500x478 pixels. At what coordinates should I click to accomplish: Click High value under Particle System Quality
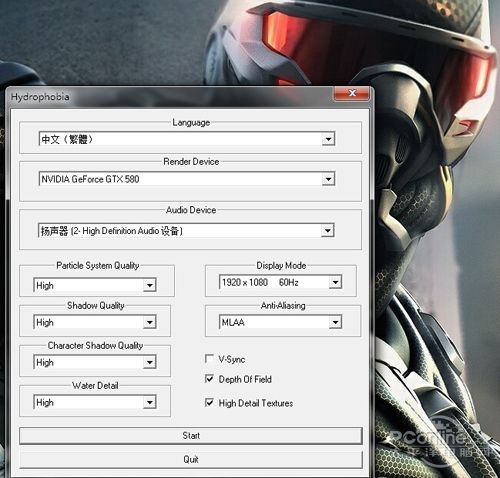point(45,285)
